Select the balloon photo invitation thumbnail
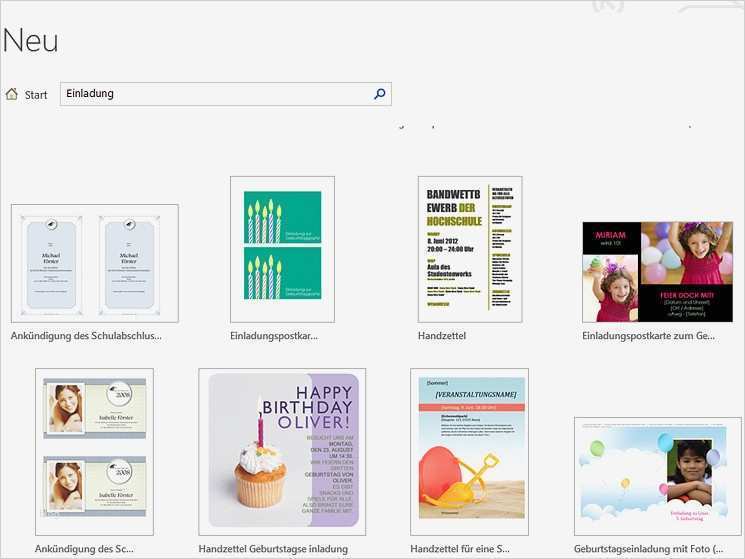Viewport: 745px width, 559px height. (658, 476)
